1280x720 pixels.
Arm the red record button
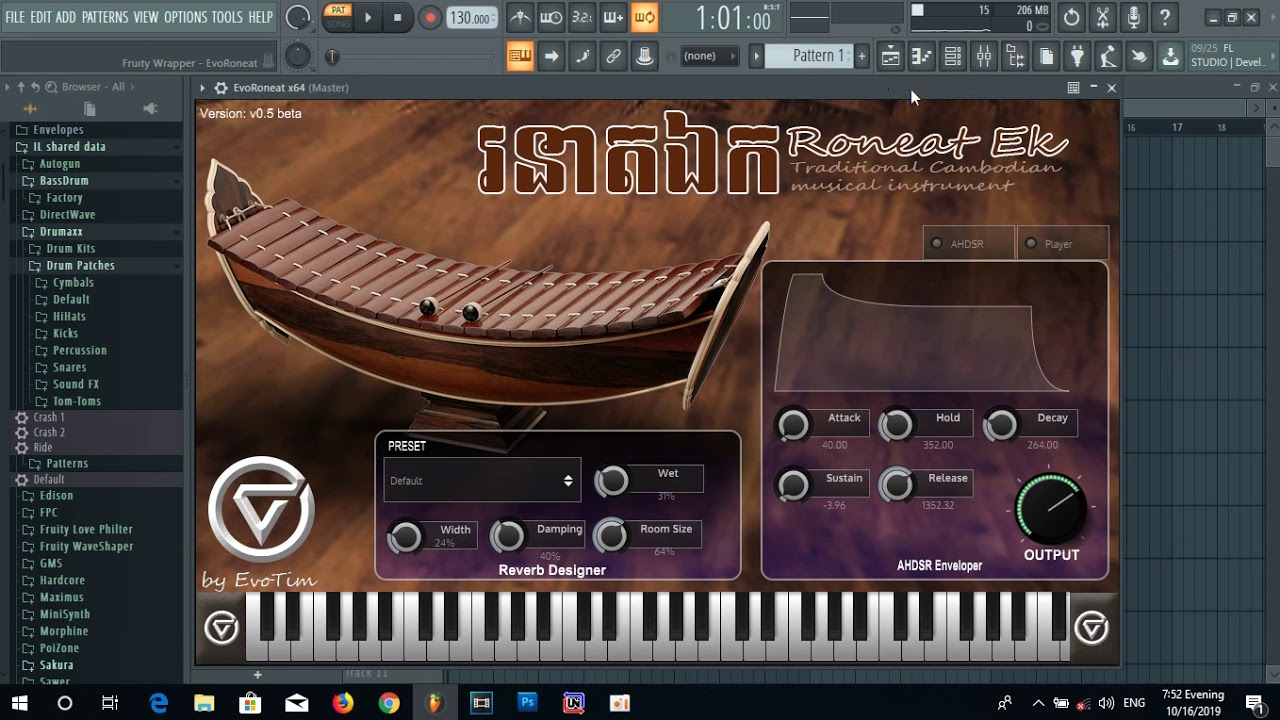430,17
